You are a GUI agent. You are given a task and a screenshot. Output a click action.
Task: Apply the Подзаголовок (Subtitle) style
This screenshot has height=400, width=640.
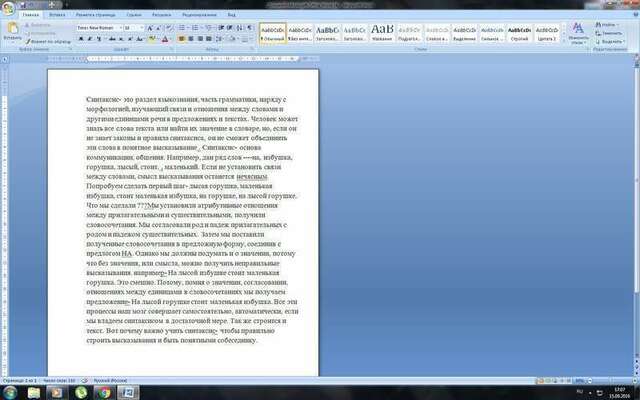409,33
